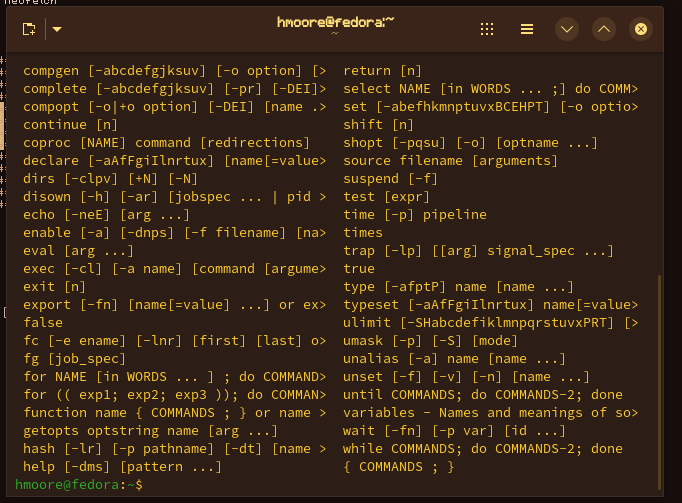Click the 'hash [-lr]' line

174,449
